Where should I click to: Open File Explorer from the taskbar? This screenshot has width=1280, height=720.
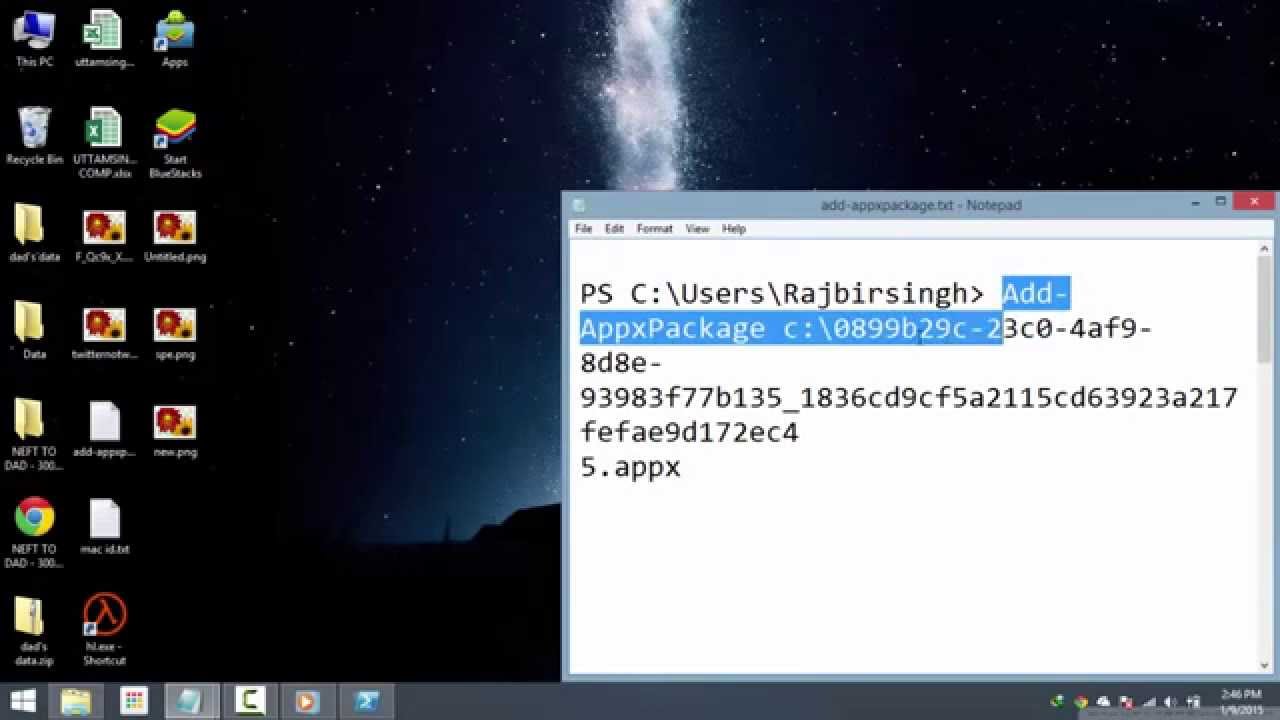(76, 701)
